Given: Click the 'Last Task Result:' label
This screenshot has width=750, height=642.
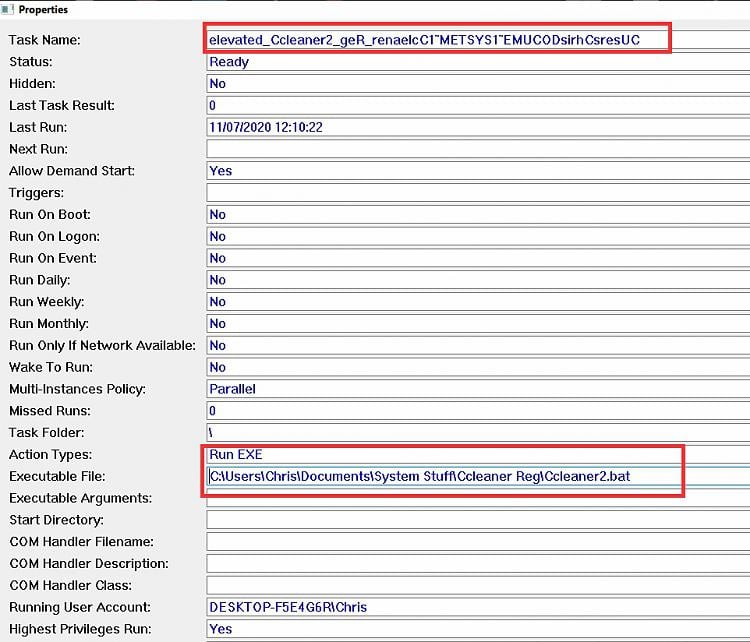Looking at the screenshot, I should pyautogui.click(x=62, y=105).
